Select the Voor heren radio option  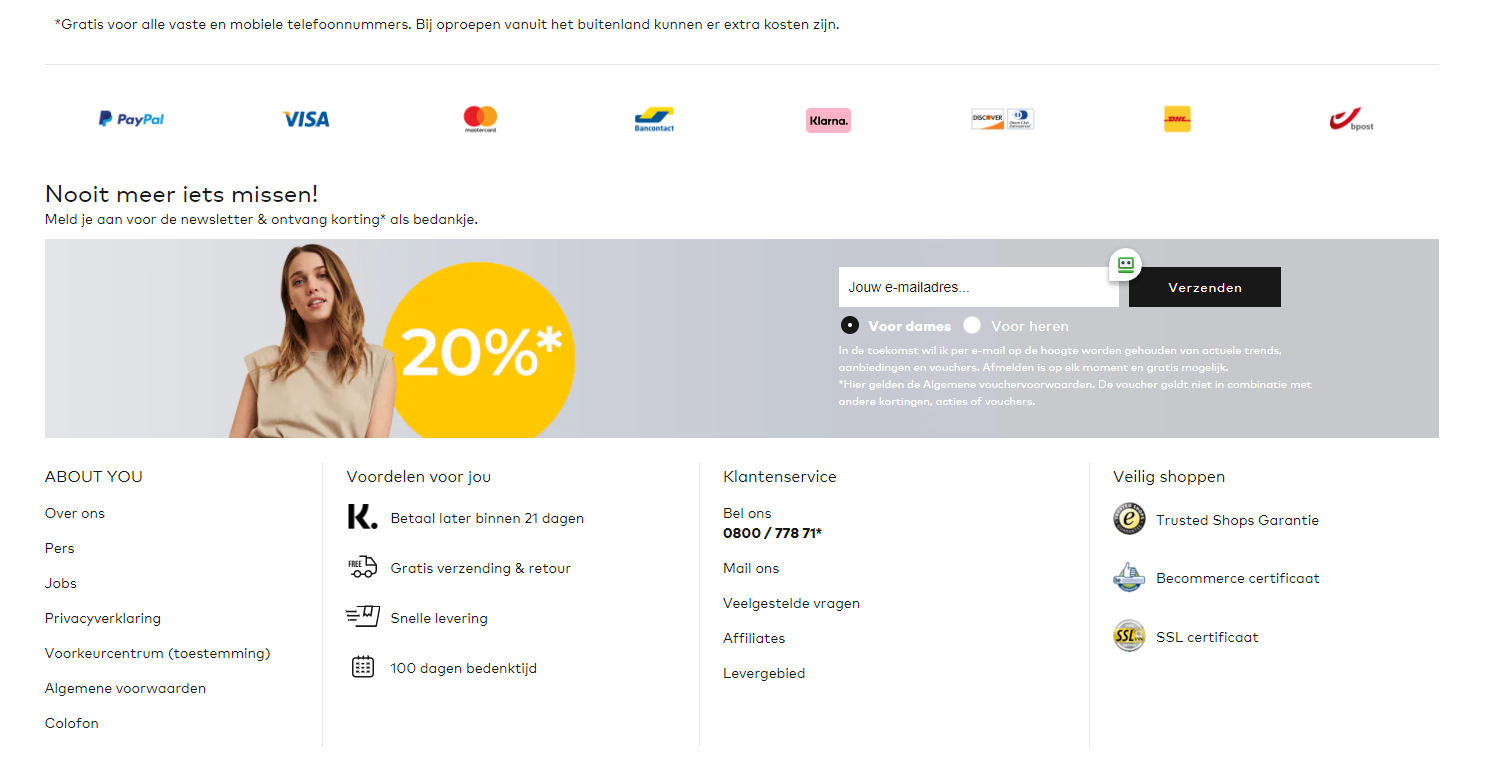click(x=972, y=325)
